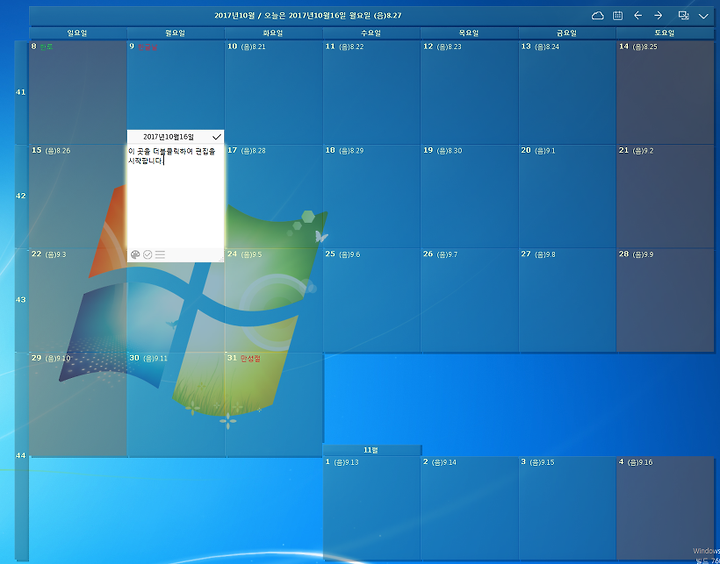The image size is (720, 564).
Task: Open cloud sync from the calendar header
Action: 597,16
